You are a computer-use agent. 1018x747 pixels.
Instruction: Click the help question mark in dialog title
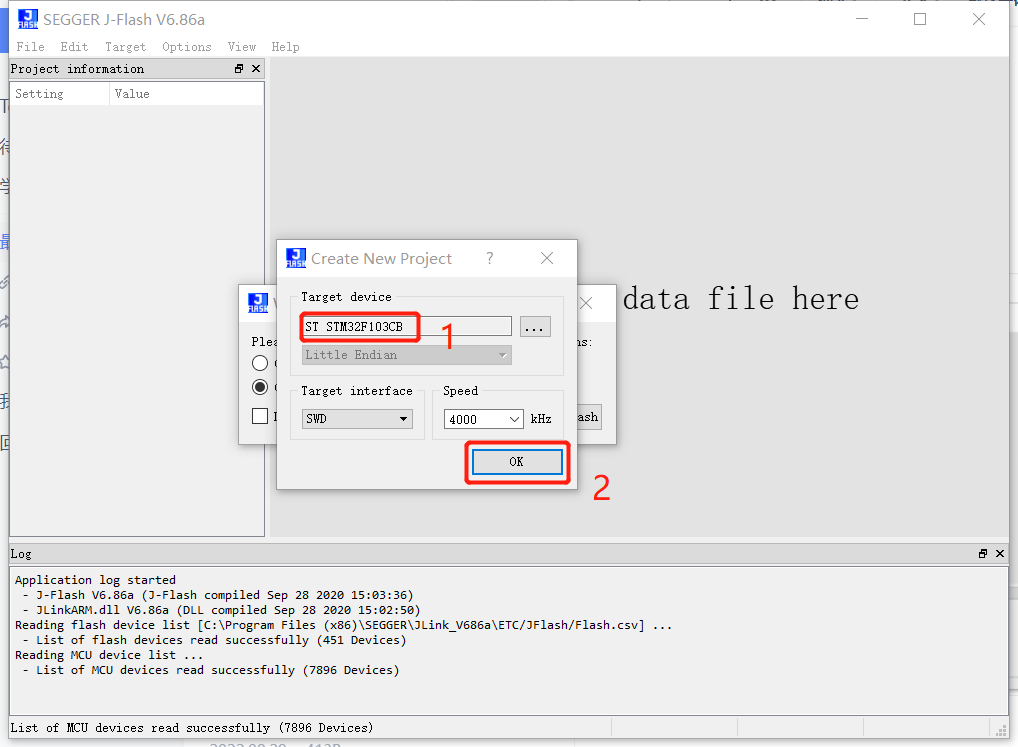point(490,258)
